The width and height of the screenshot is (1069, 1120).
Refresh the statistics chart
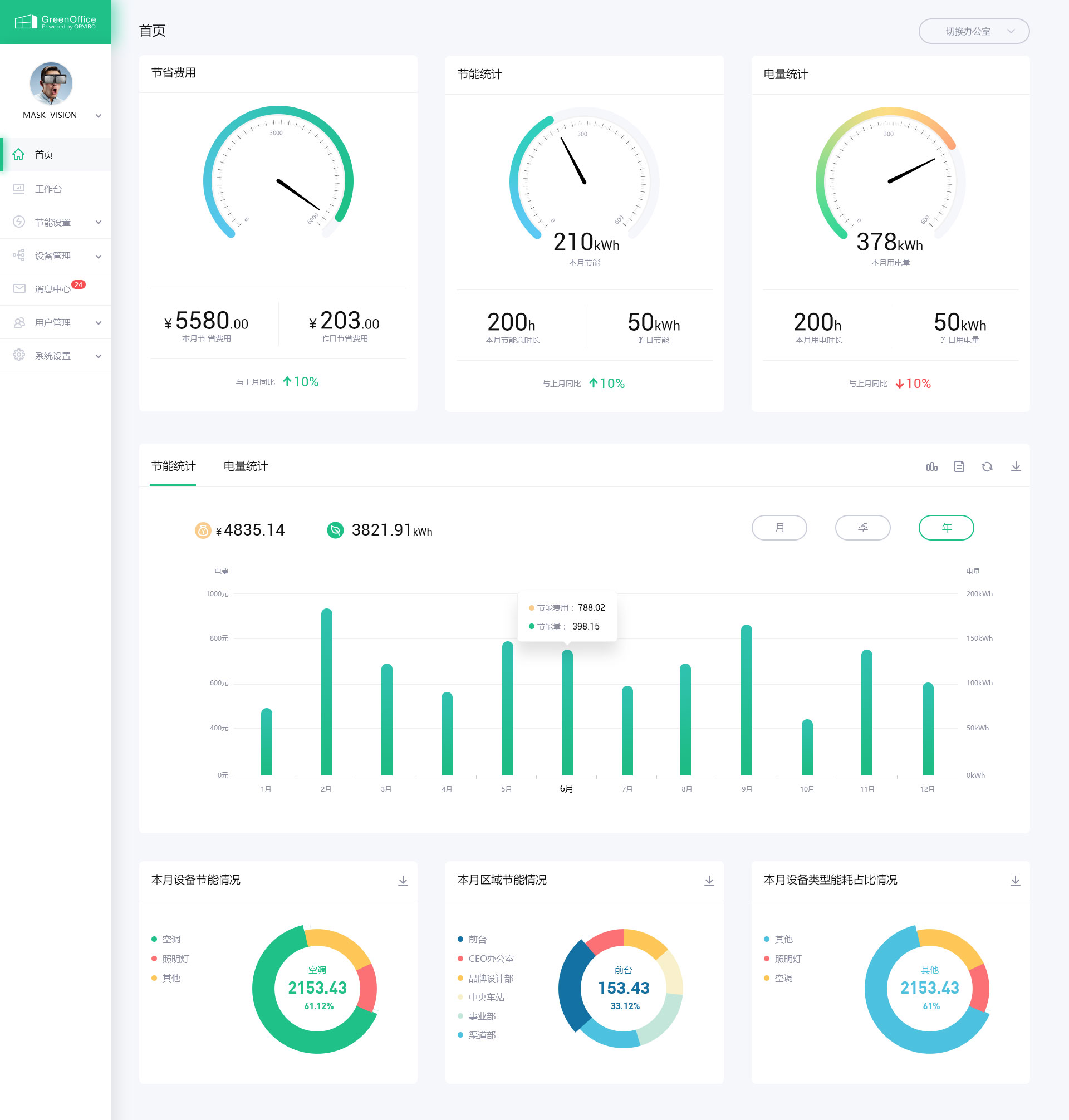987,466
